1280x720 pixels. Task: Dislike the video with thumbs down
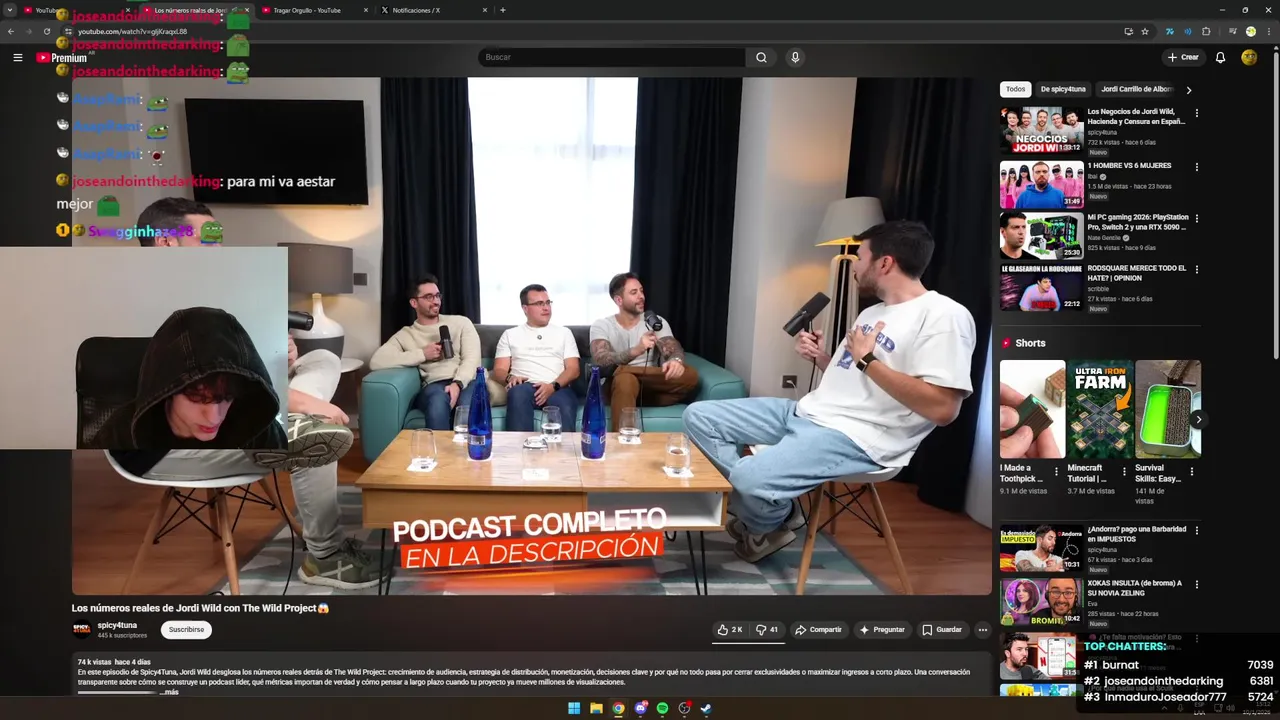click(x=767, y=630)
